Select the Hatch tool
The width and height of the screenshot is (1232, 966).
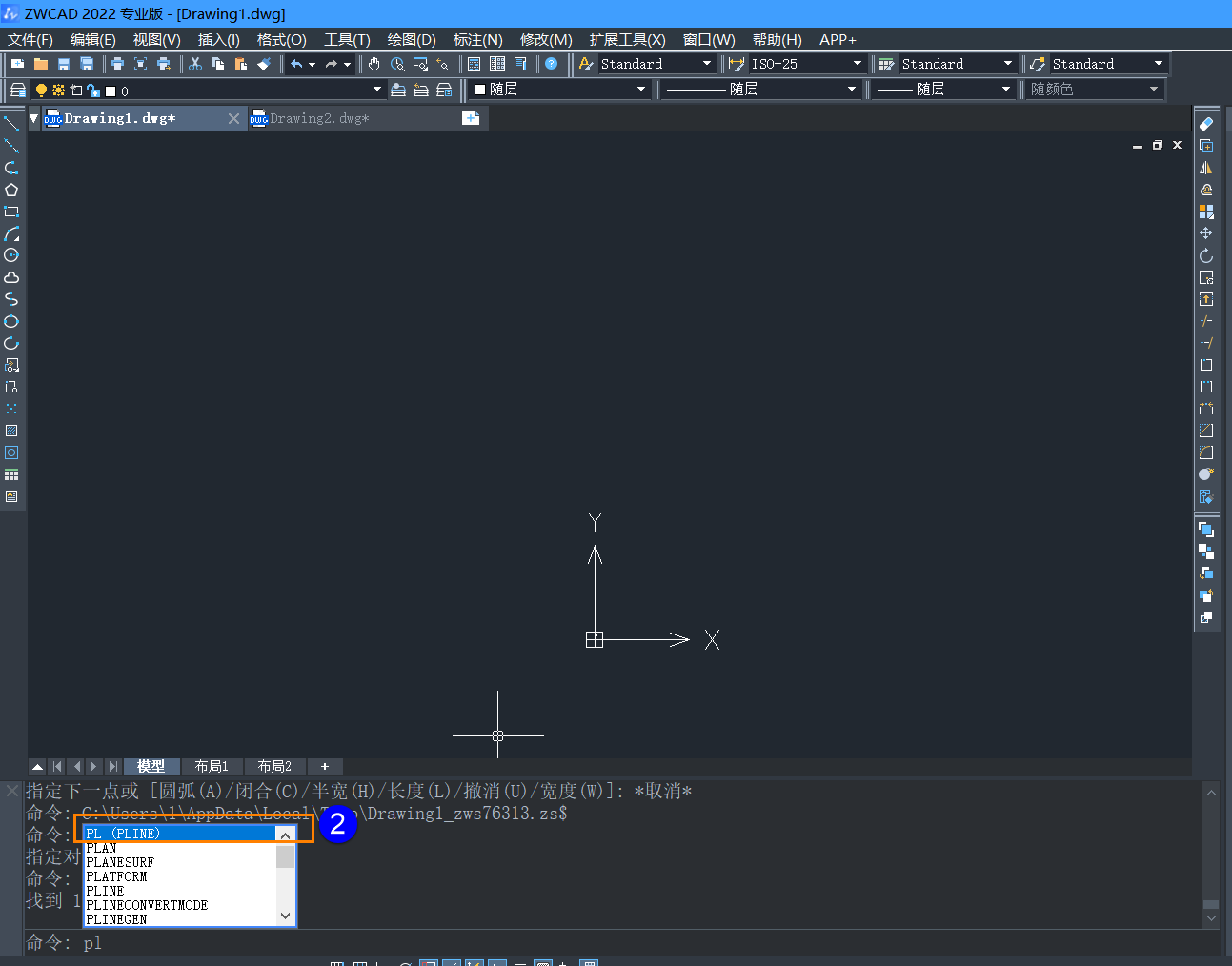pos(11,431)
